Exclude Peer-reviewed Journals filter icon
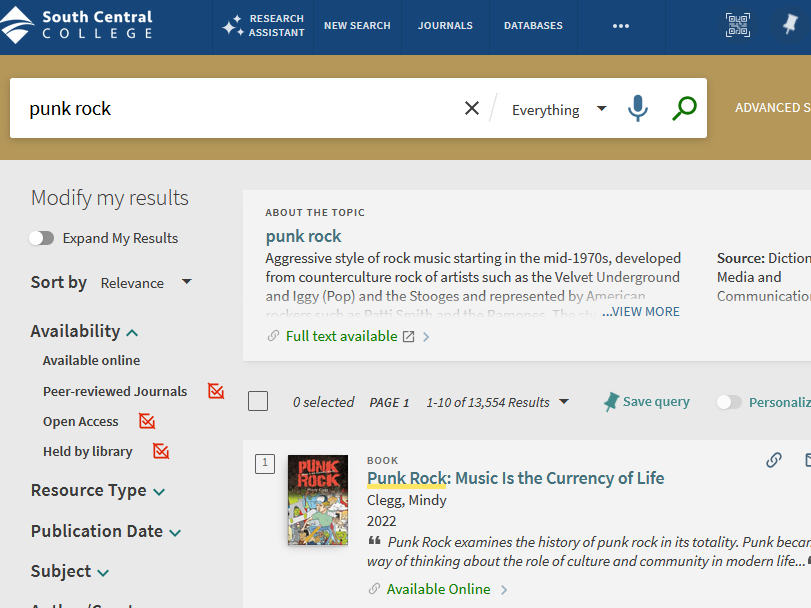This screenshot has width=811, height=608. [216, 391]
